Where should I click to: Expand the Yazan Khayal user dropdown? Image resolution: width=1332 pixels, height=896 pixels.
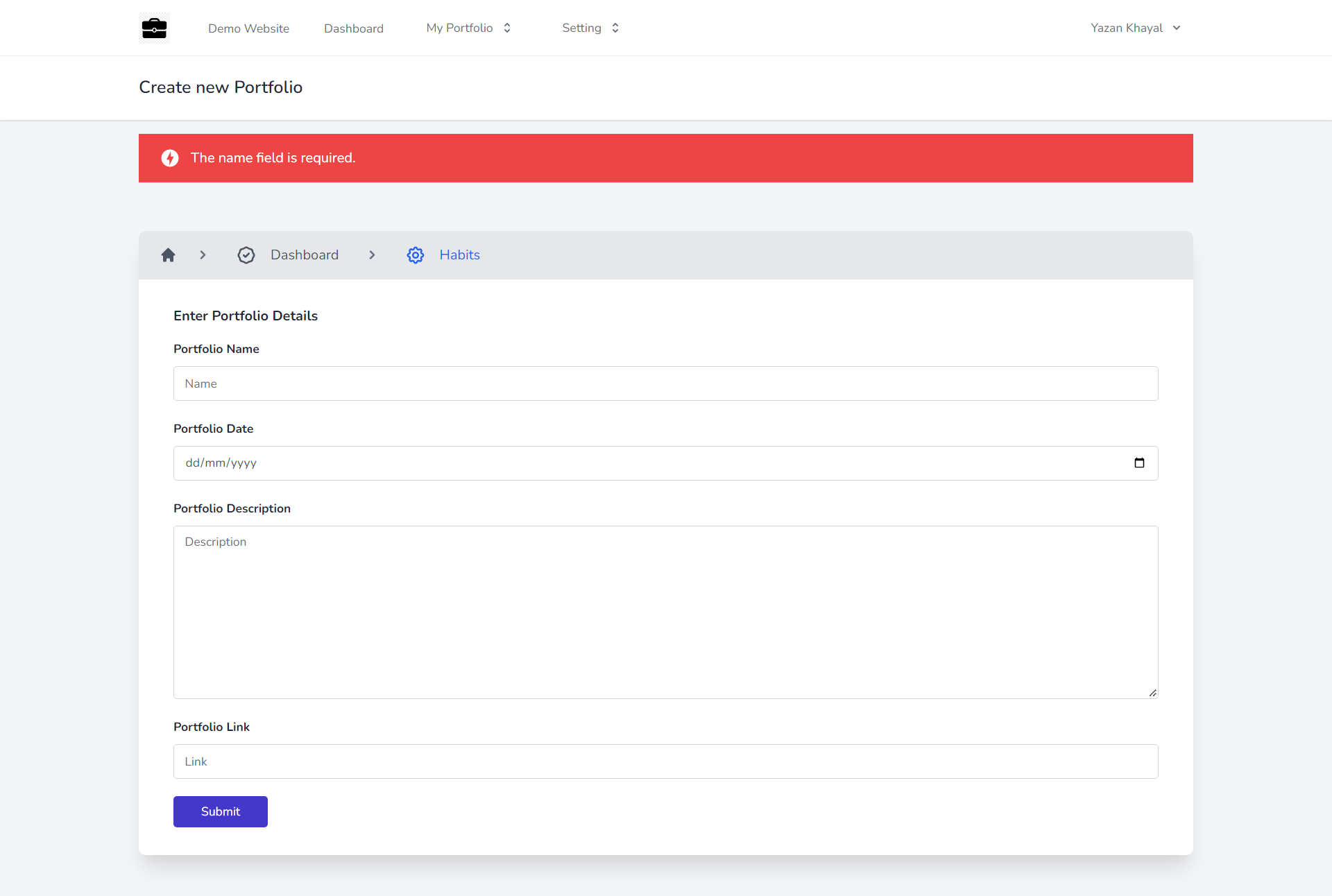pyautogui.click(x=1135, y=28)
